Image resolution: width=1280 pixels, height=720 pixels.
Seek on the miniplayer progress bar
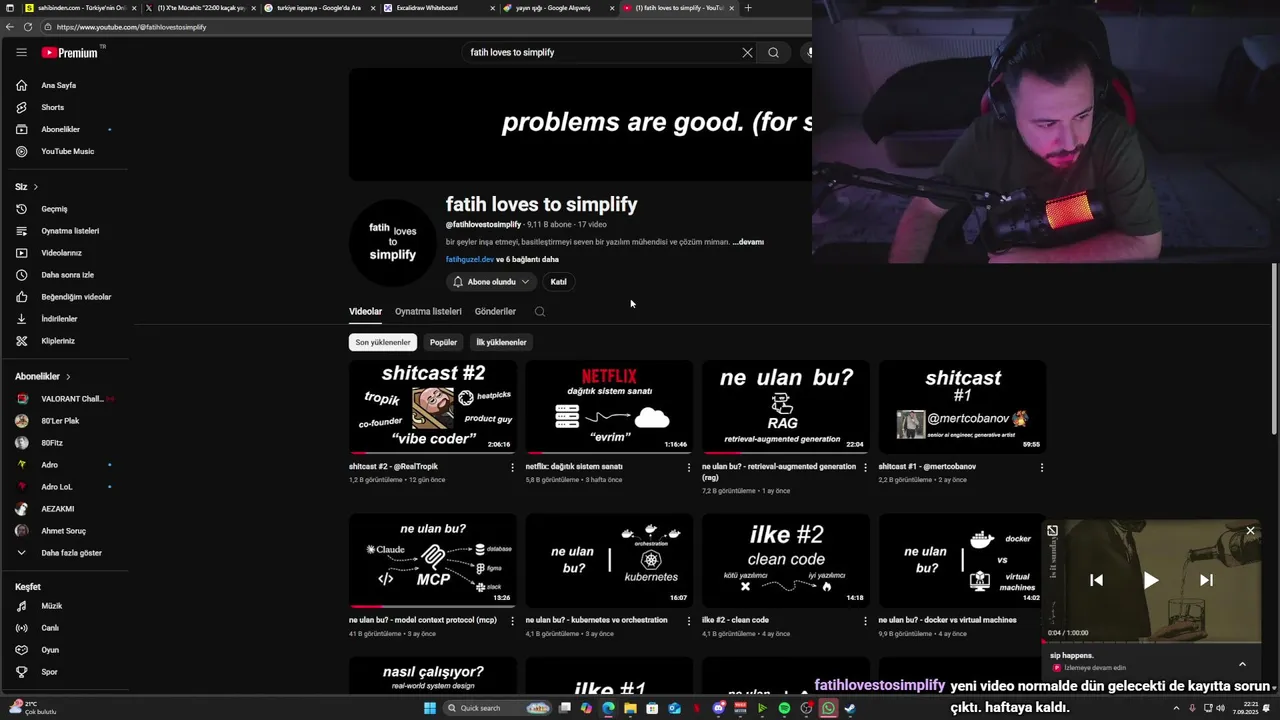(1152, 642)
